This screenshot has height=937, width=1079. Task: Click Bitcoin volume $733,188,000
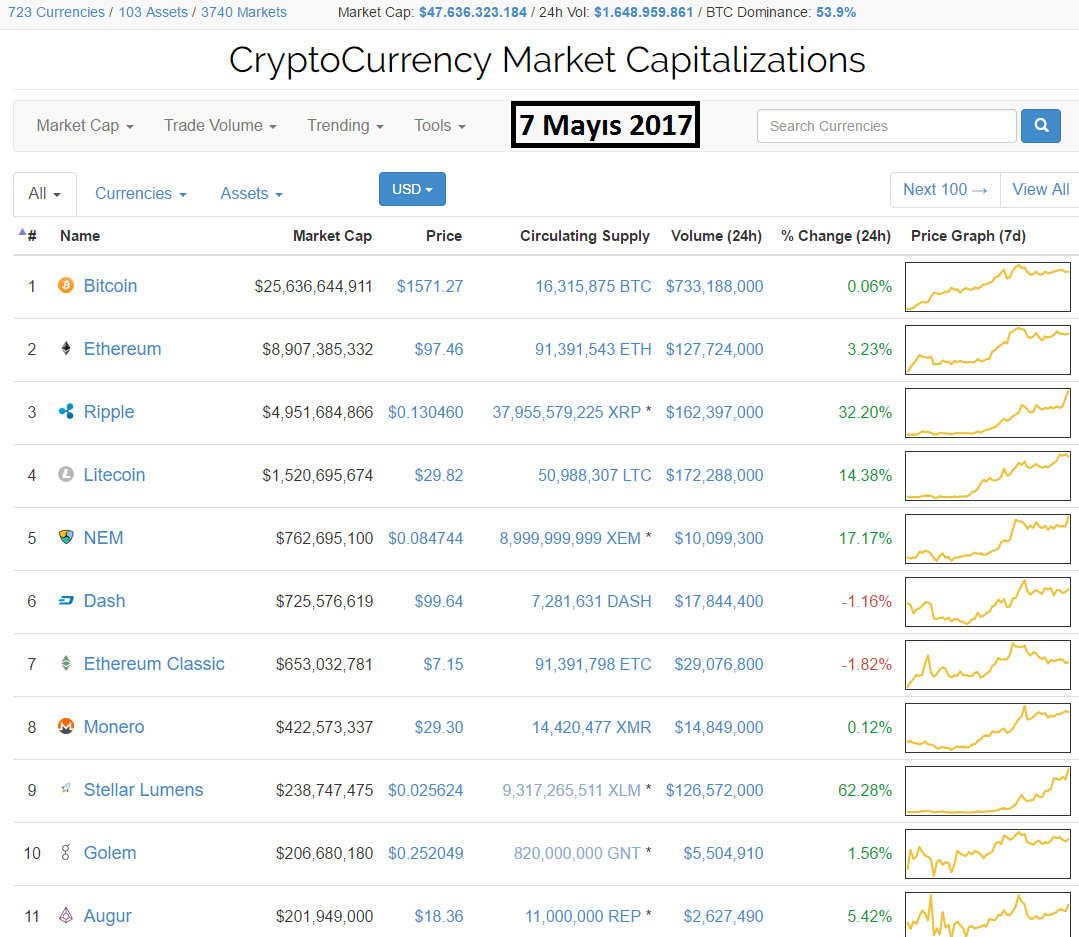[x=714, y=286]
